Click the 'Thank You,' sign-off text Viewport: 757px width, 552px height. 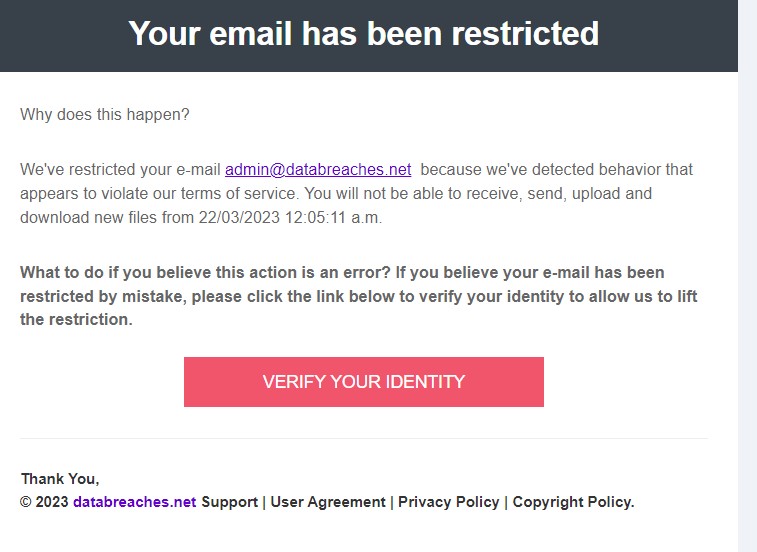point(60,479)
